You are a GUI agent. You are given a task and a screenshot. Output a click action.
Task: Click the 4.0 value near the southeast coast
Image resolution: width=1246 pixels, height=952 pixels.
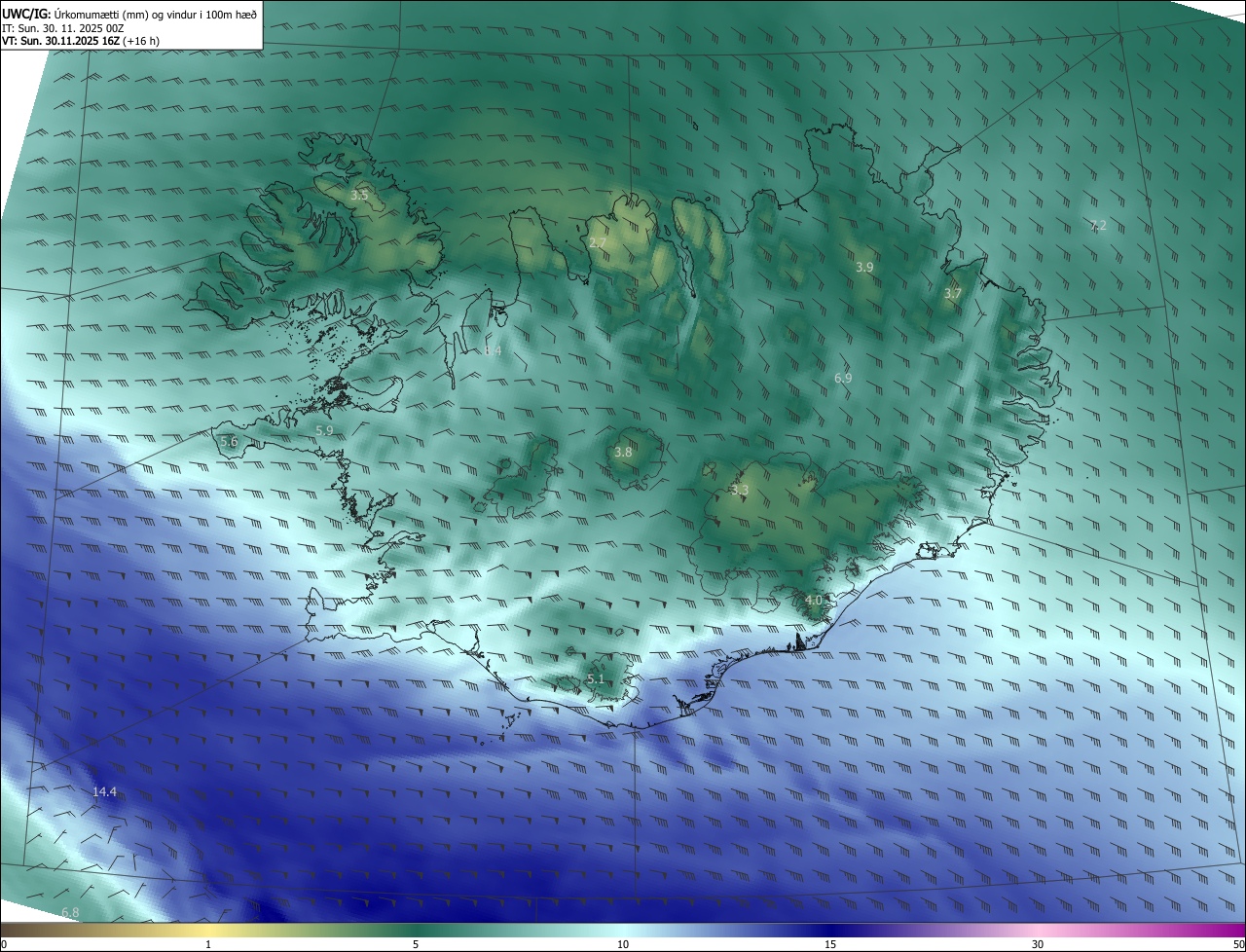click(814, 600)
